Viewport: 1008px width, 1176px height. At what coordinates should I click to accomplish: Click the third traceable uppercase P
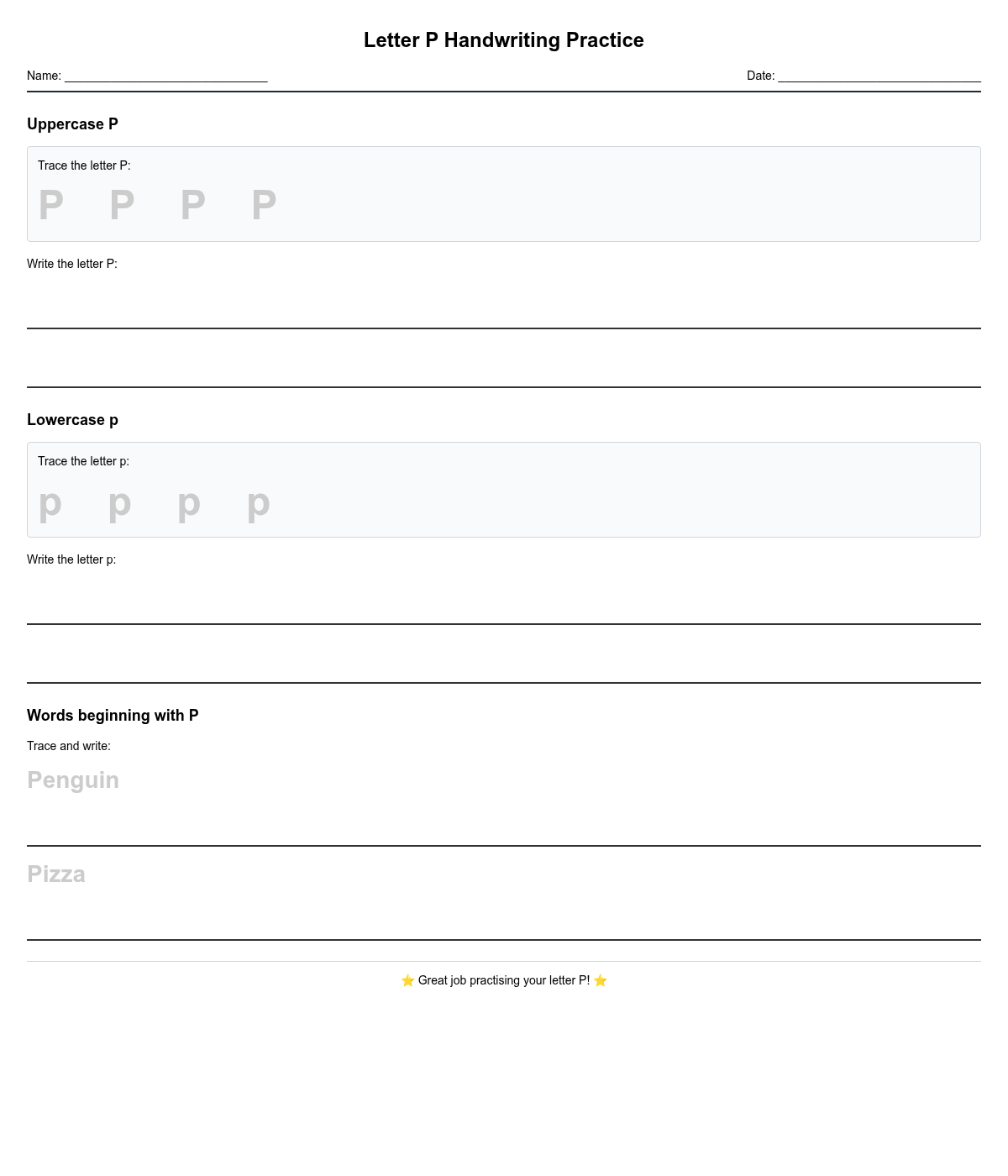coord(193,204)
